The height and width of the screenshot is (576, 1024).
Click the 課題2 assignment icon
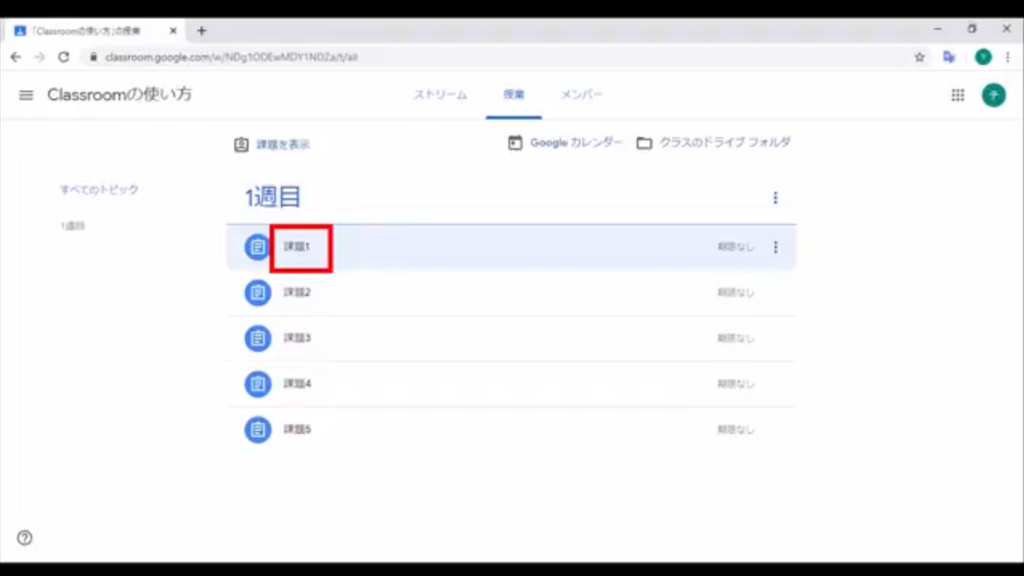click(x=257, y=293)
